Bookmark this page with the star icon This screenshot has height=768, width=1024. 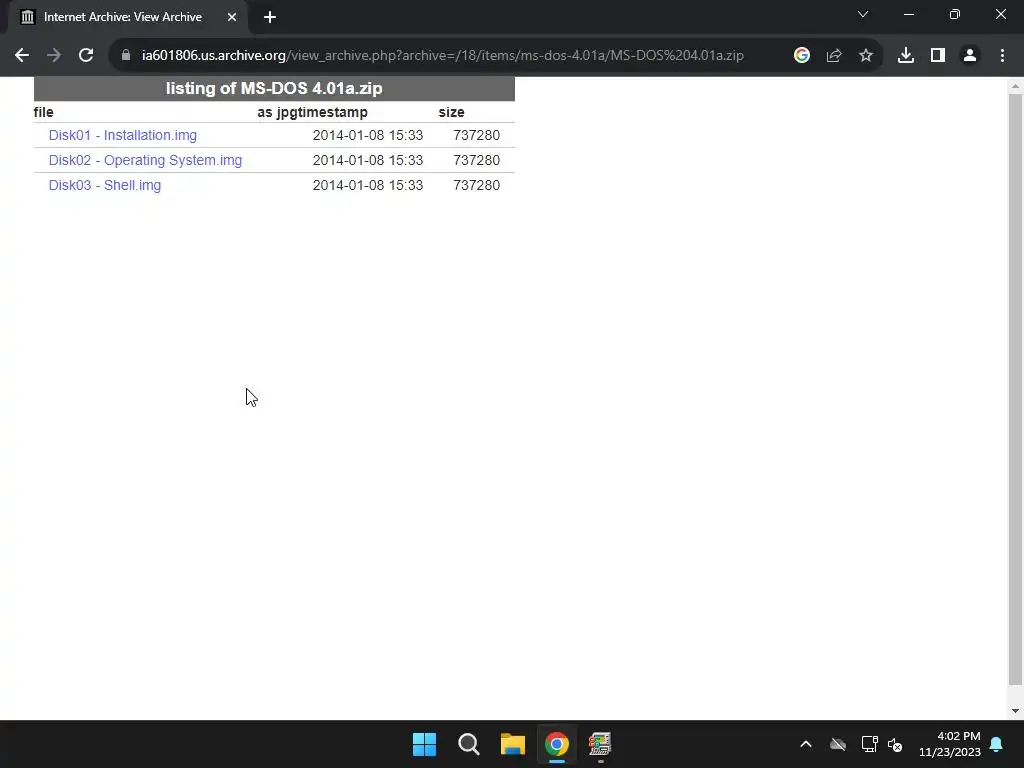[x=865, y=56]
